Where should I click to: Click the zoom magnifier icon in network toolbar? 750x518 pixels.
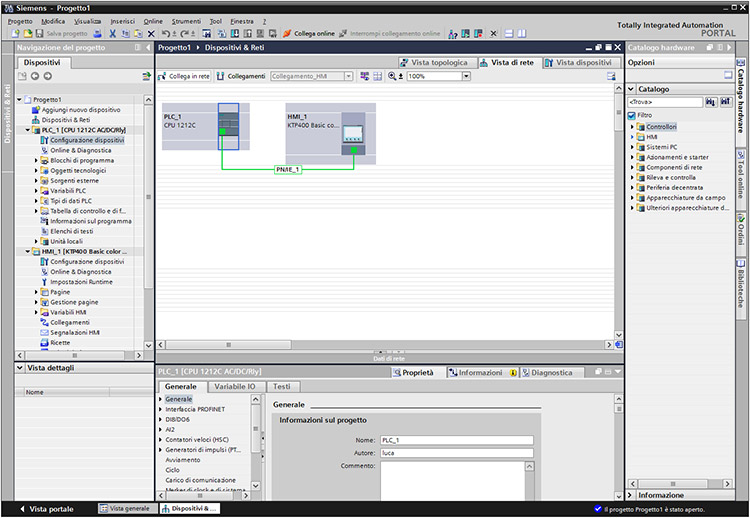click(x=393, y=76)
